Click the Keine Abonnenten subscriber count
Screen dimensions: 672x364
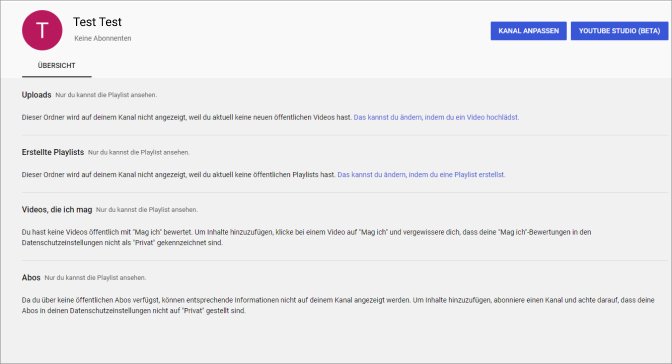[x=103, y=38]
